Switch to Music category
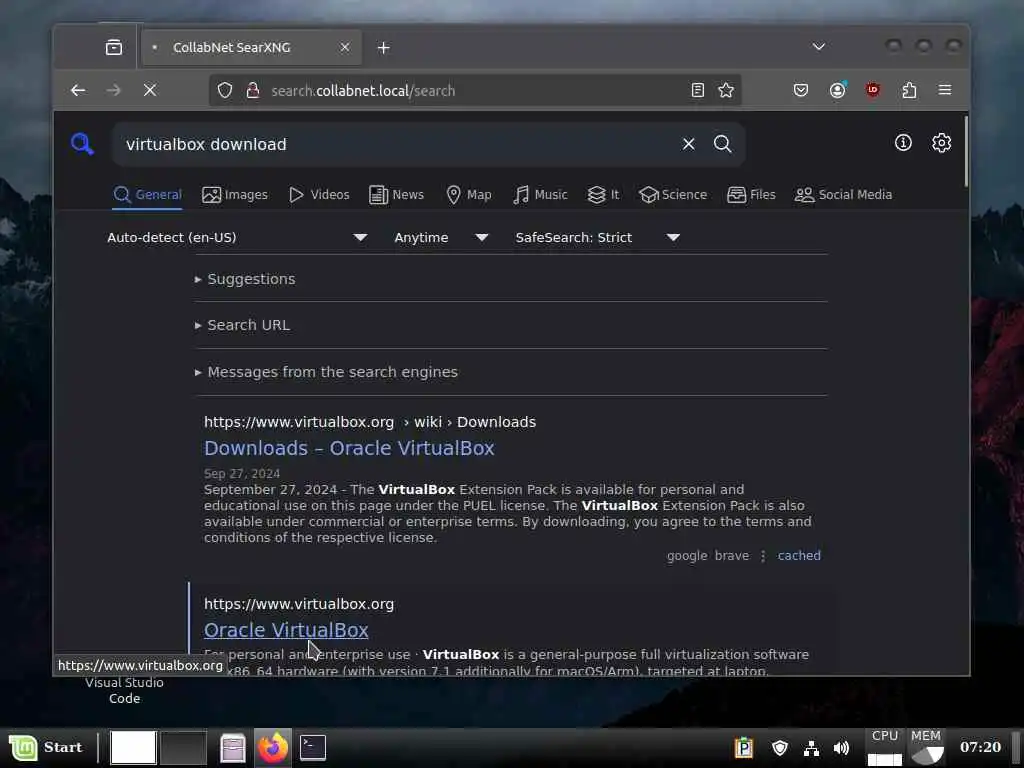The image size is (1024, 768). [x=540, y=195]
